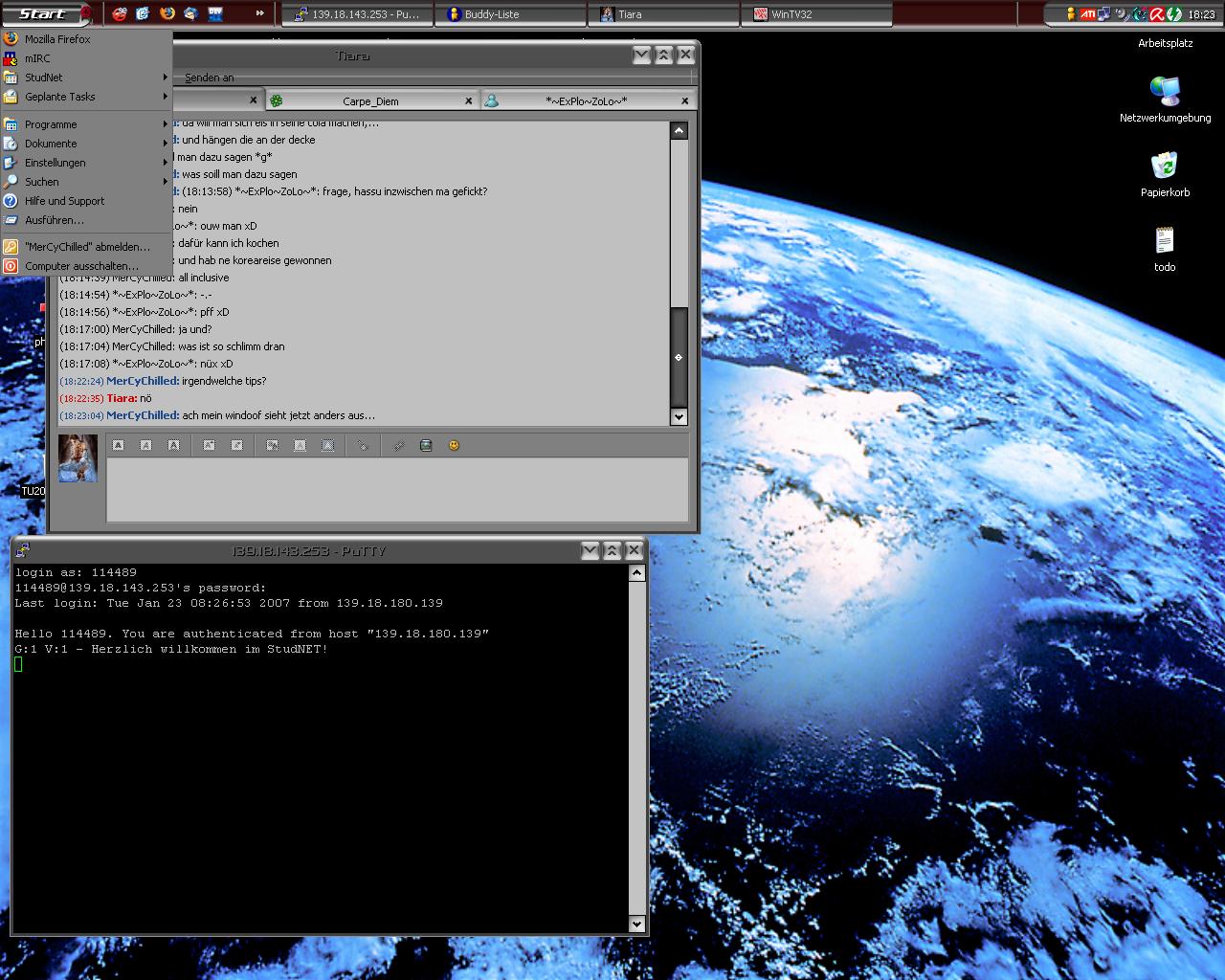The width and height of the screenshot is (1225, 980).
Task: Click the chat message input field
Action: (396, 489)
